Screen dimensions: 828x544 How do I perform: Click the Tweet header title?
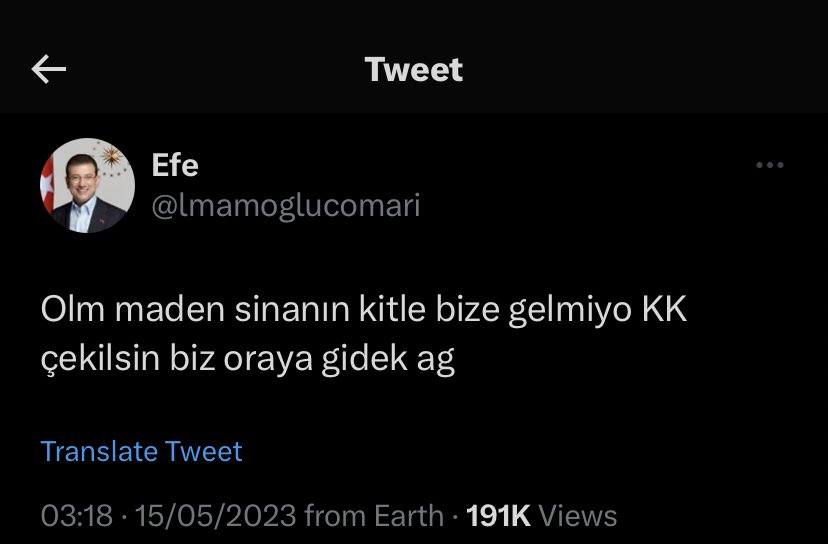tap(413, 70)
